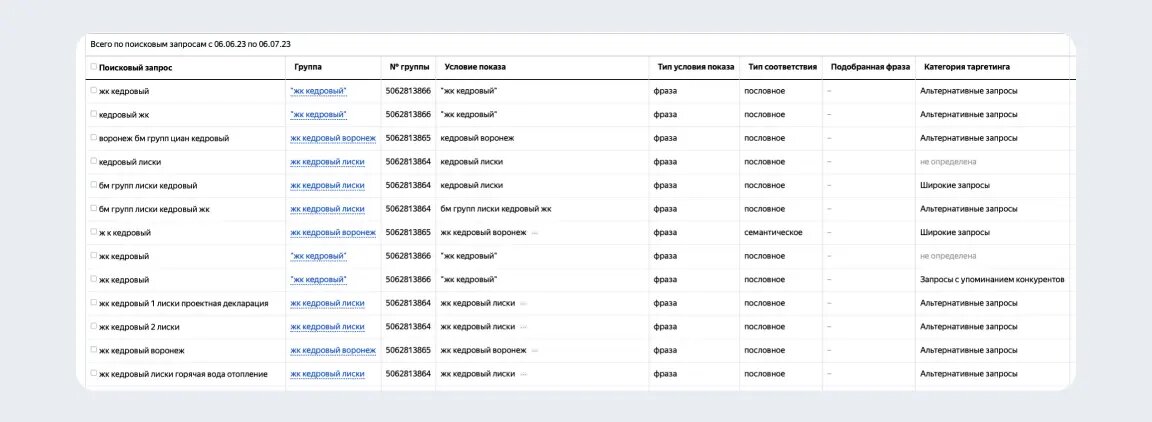Open group link in "воронеж бм групп циан" row
The width and height of the screenshot is (1152, 422).
333,138
